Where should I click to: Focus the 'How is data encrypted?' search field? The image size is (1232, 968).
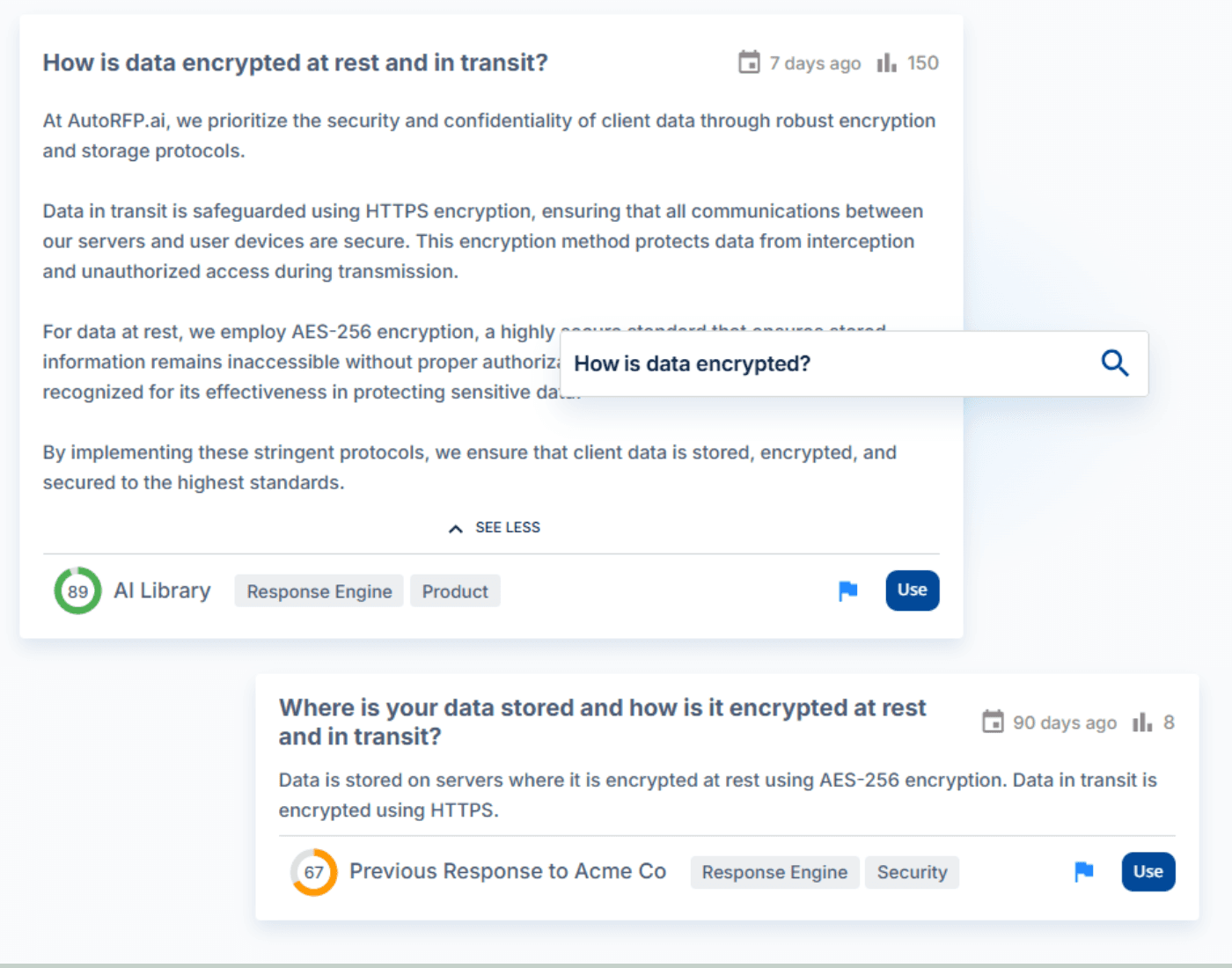854,363
